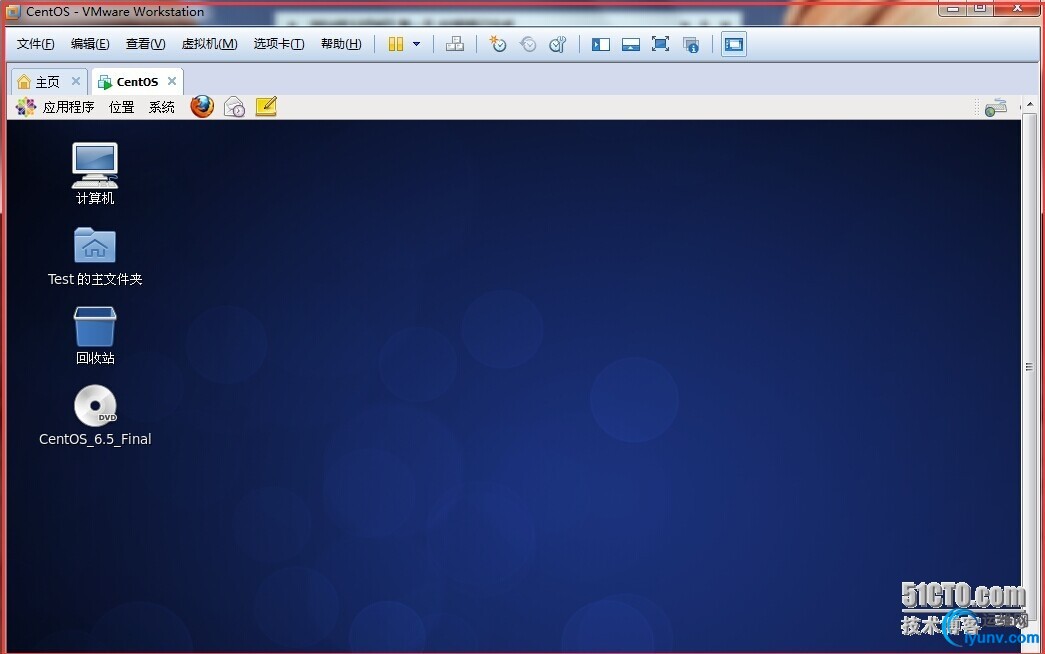Open the 帮助(H) menu
The image size is (1045, 654).
[x=341, y=44]
